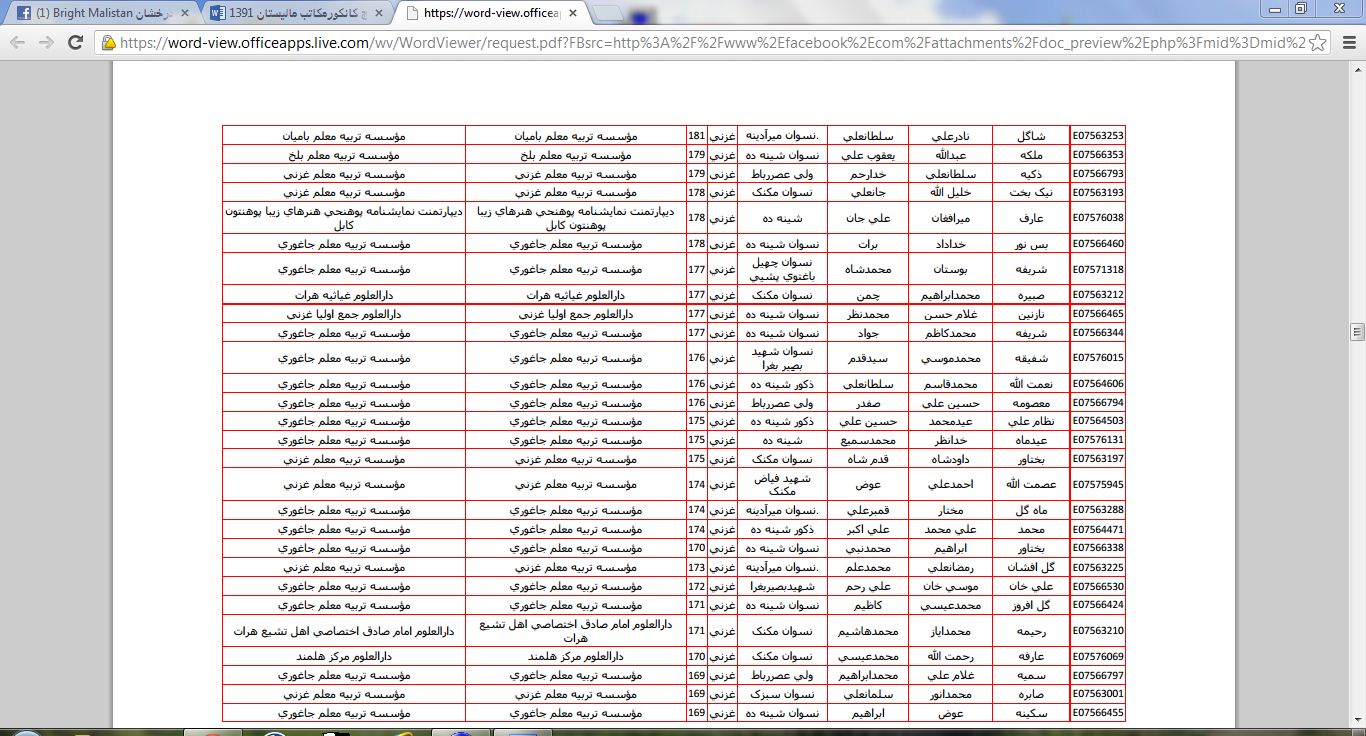Click score 173 in the E07563225 row
Screen dimensions: 1366x736
coord(697,567)
